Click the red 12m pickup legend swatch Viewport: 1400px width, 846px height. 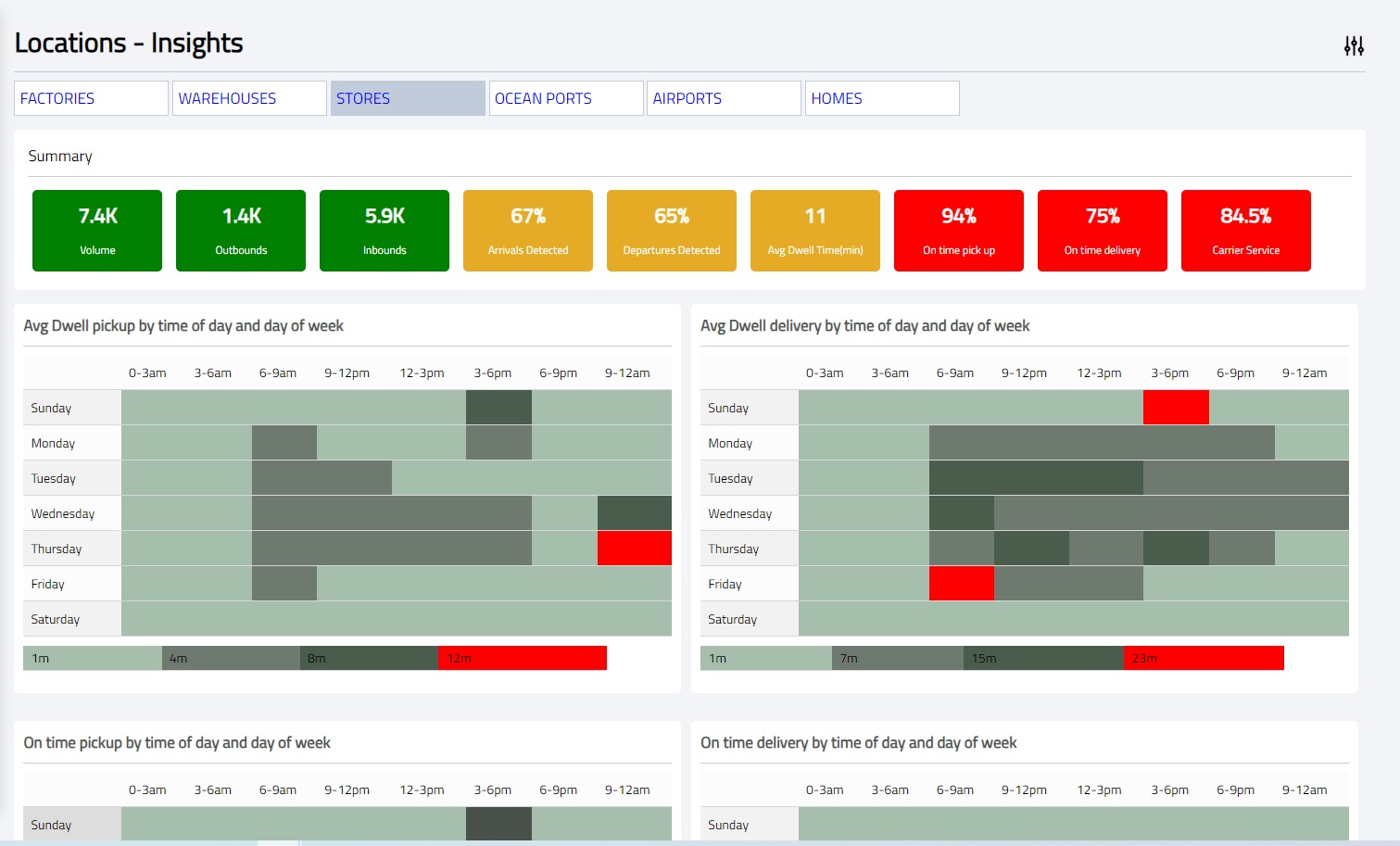point(523,658)
